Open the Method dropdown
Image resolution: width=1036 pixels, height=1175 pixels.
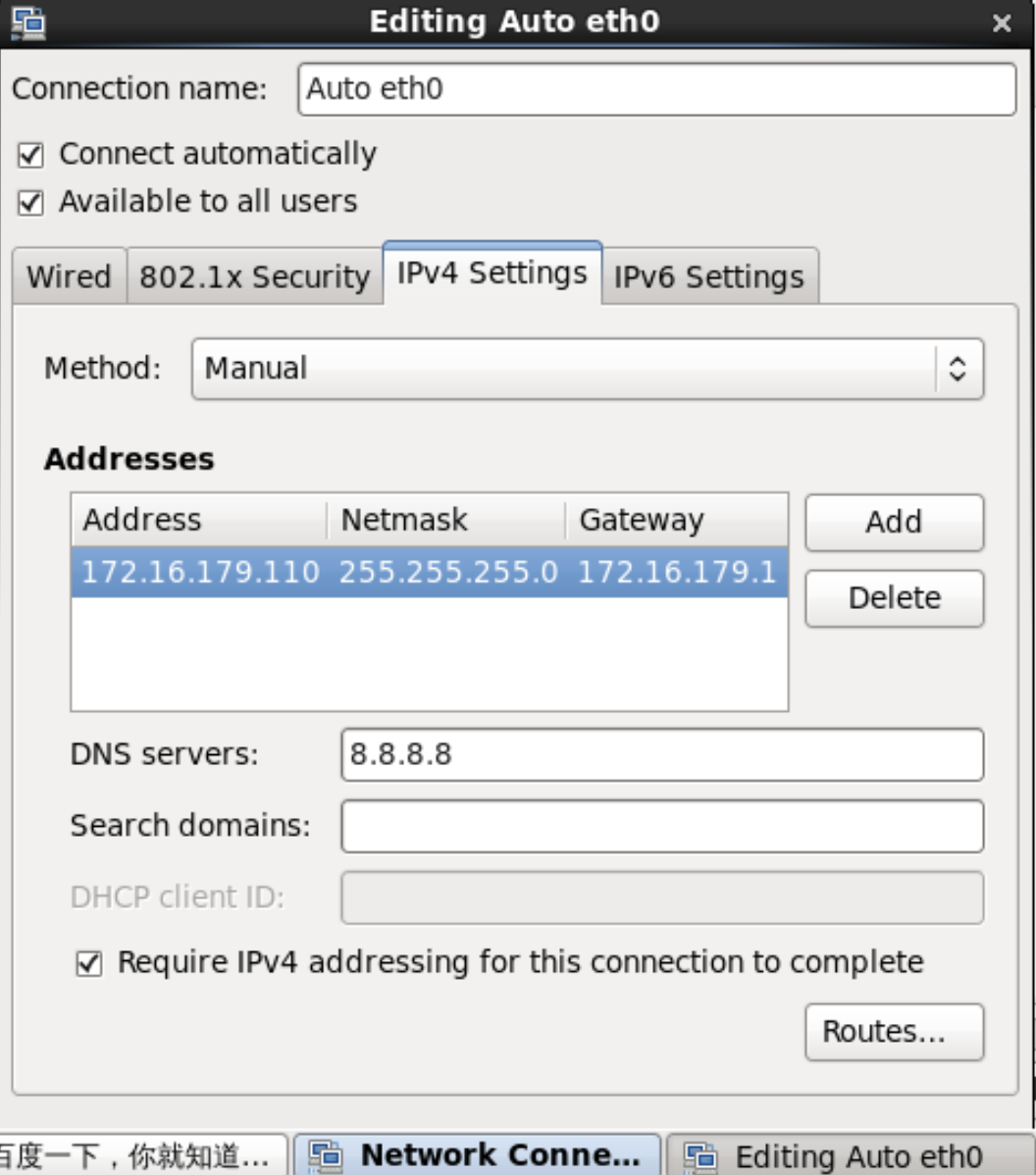(587, 369)
